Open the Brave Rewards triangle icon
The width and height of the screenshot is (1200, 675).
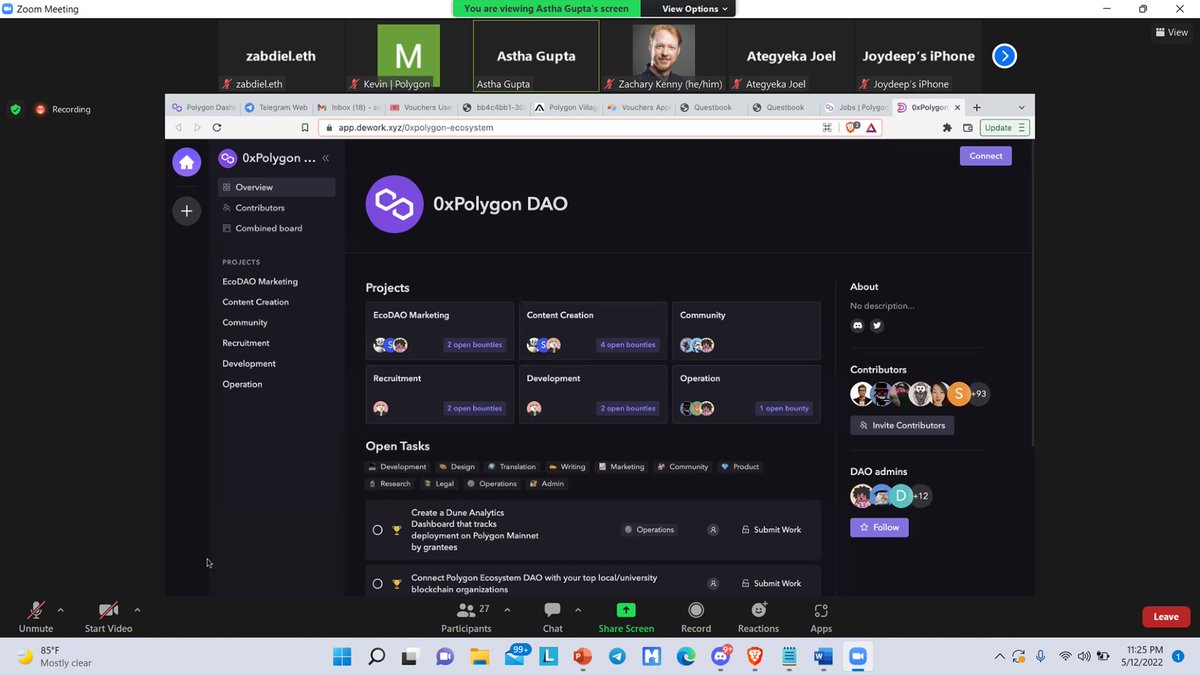coord(871,128)
